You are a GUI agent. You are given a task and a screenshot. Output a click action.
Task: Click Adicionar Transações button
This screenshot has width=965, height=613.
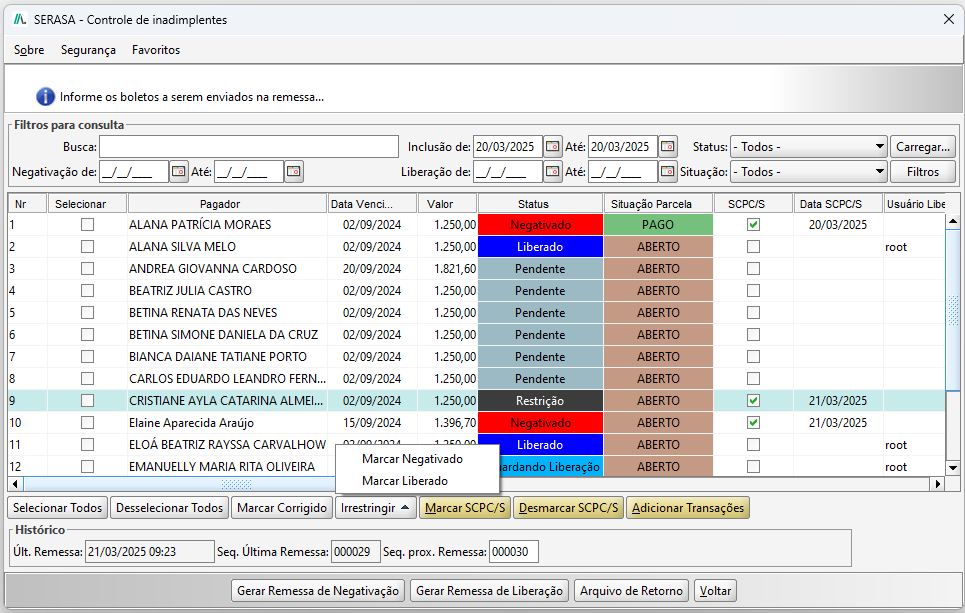687,508
